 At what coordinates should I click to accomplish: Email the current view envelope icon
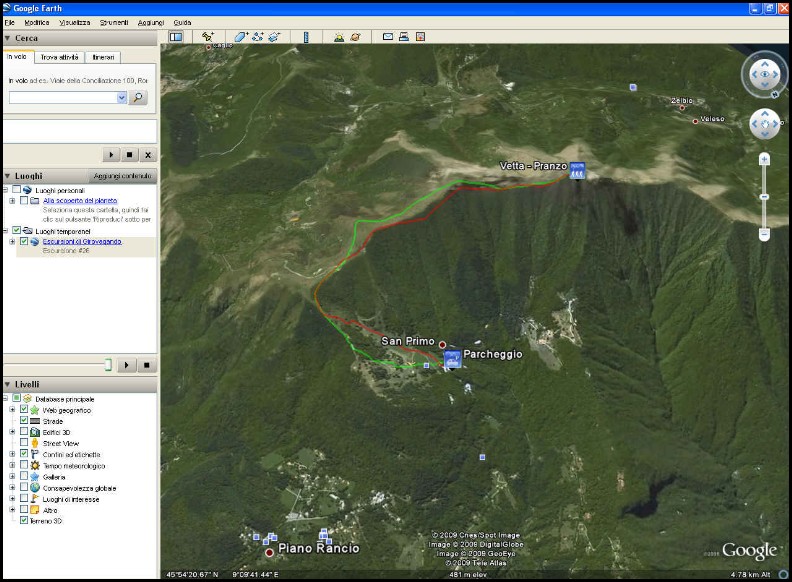coord(388,36)
